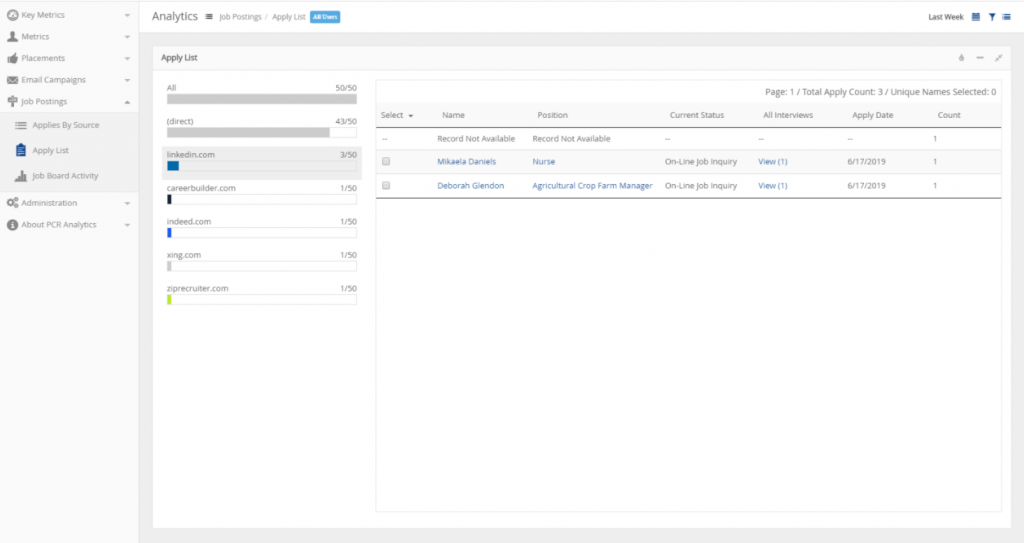Sort by the Apply Date column header
The width and height of the screenshot is (1024, 543).
click(x=872, y=115)
